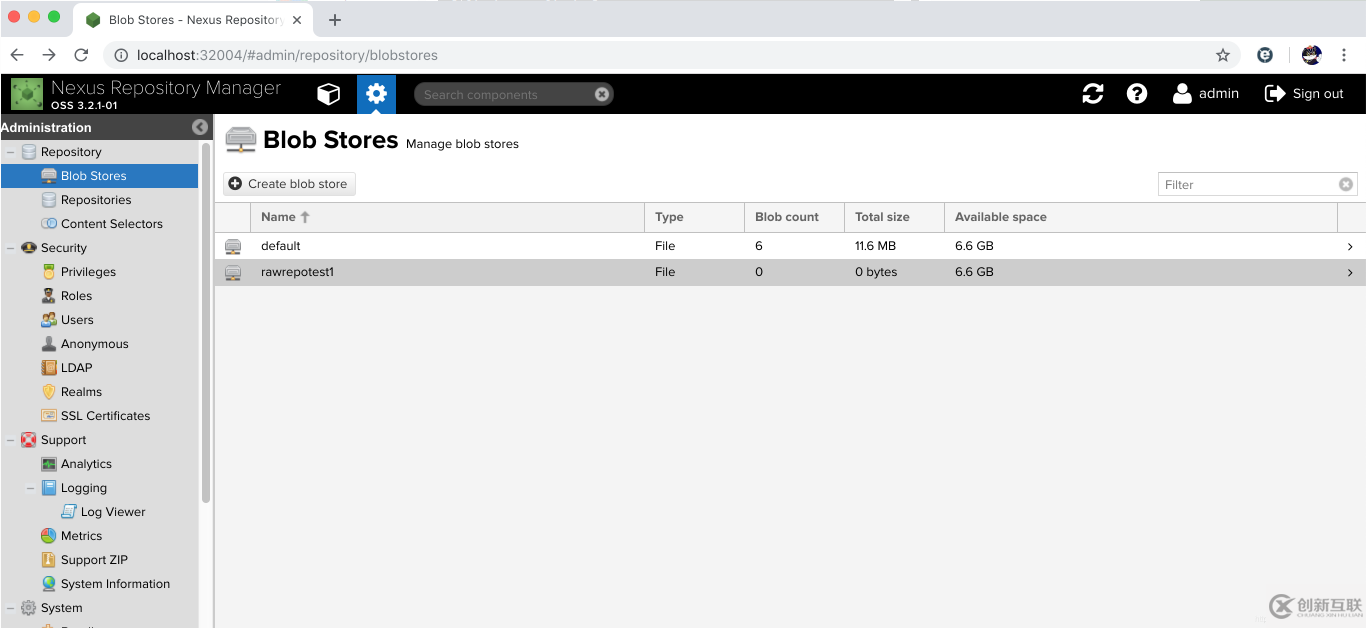1366x628 pixels.
Task: Collapse the Logging tree node
Action: pos(31,488)
